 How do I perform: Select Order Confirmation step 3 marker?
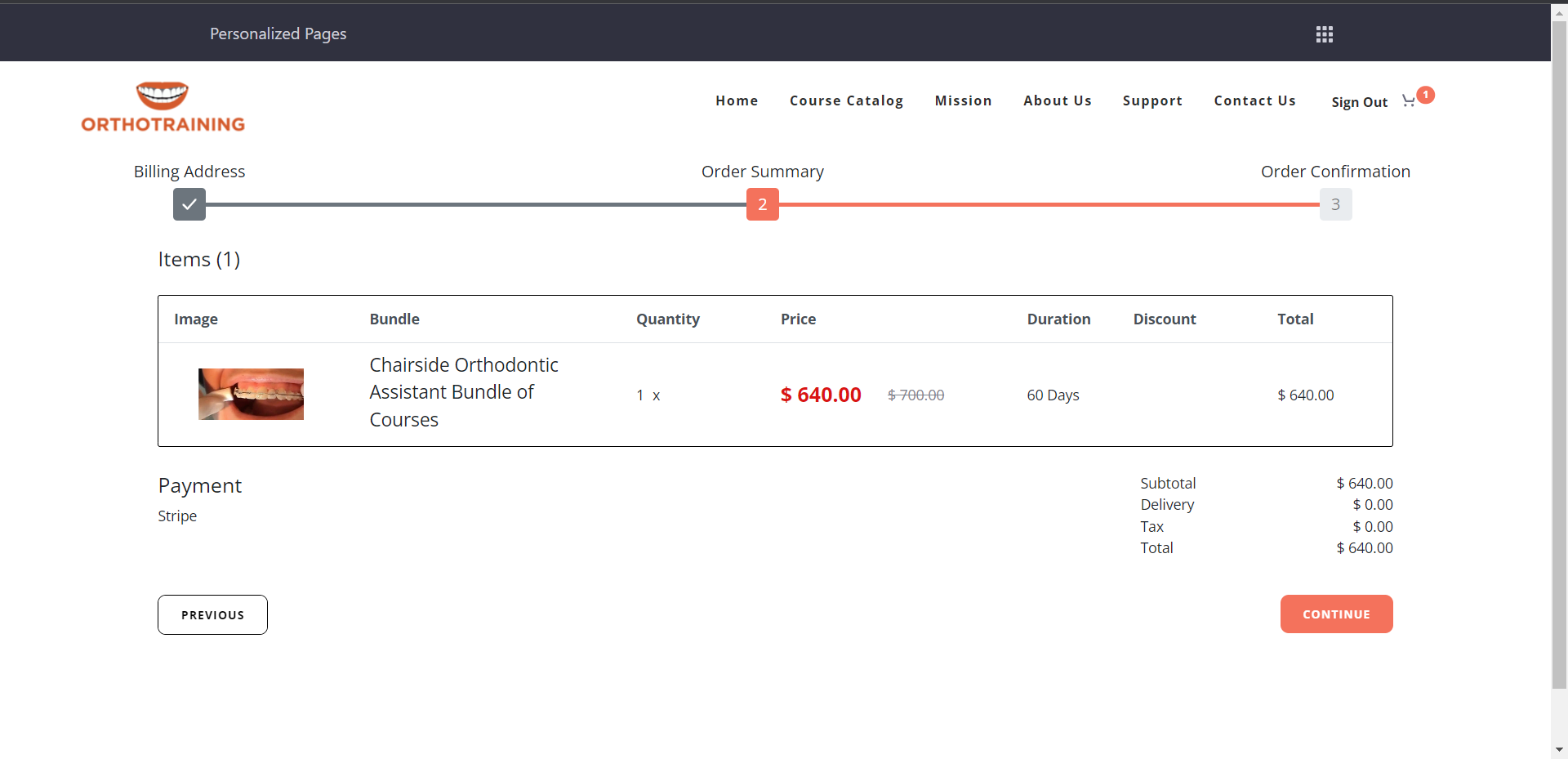pyautogui.click(x=1335, y=204)
